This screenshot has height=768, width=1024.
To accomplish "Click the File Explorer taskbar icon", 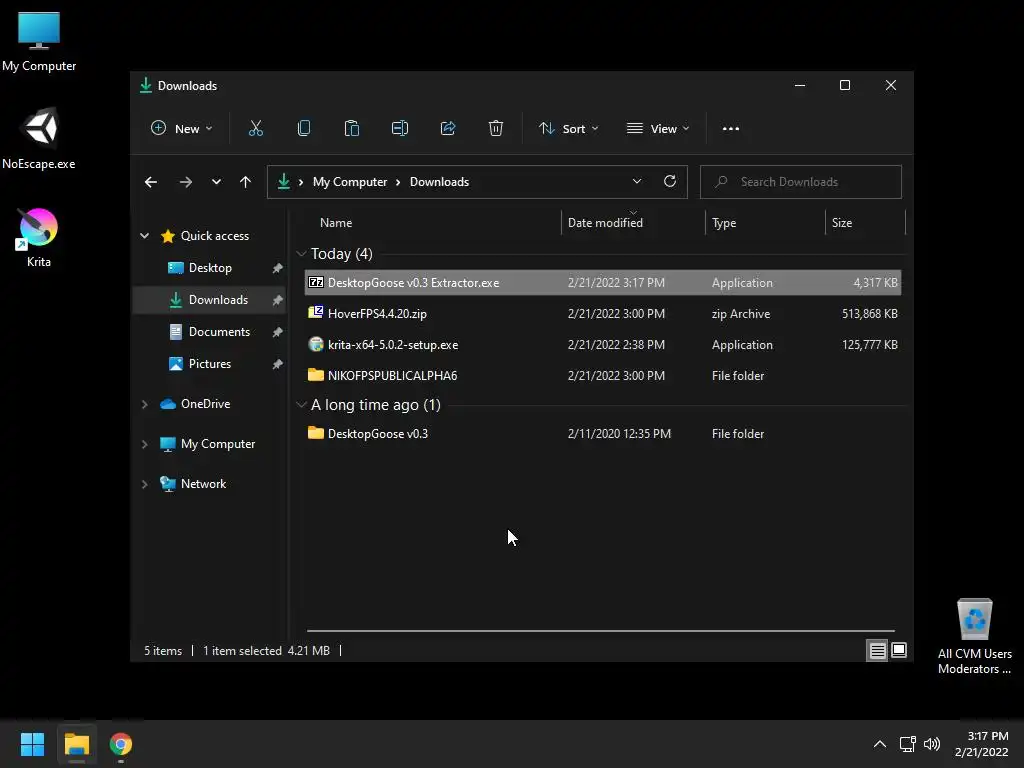I will pos(77,744).
